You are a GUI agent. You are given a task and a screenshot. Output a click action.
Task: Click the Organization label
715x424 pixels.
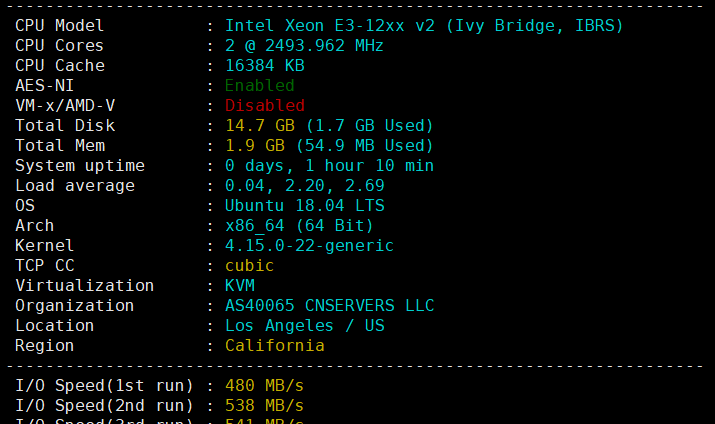pos(75,306)
